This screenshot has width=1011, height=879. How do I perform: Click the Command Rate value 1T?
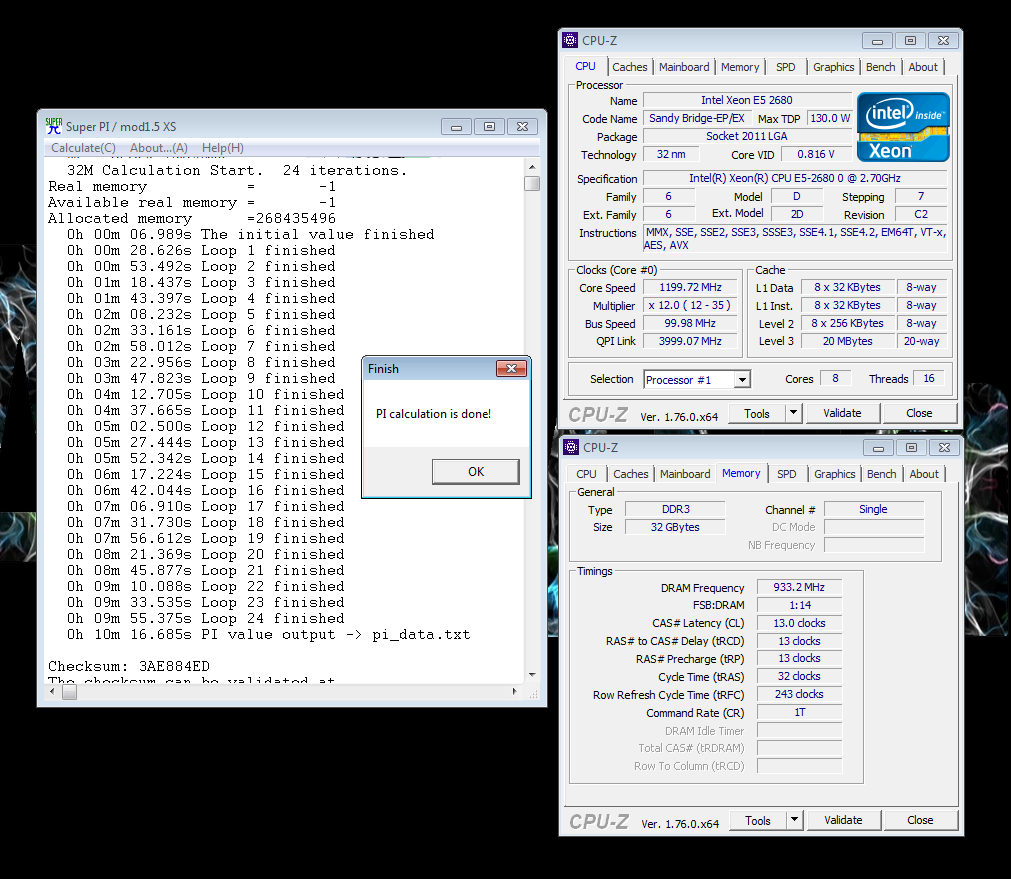pos(799,712)
